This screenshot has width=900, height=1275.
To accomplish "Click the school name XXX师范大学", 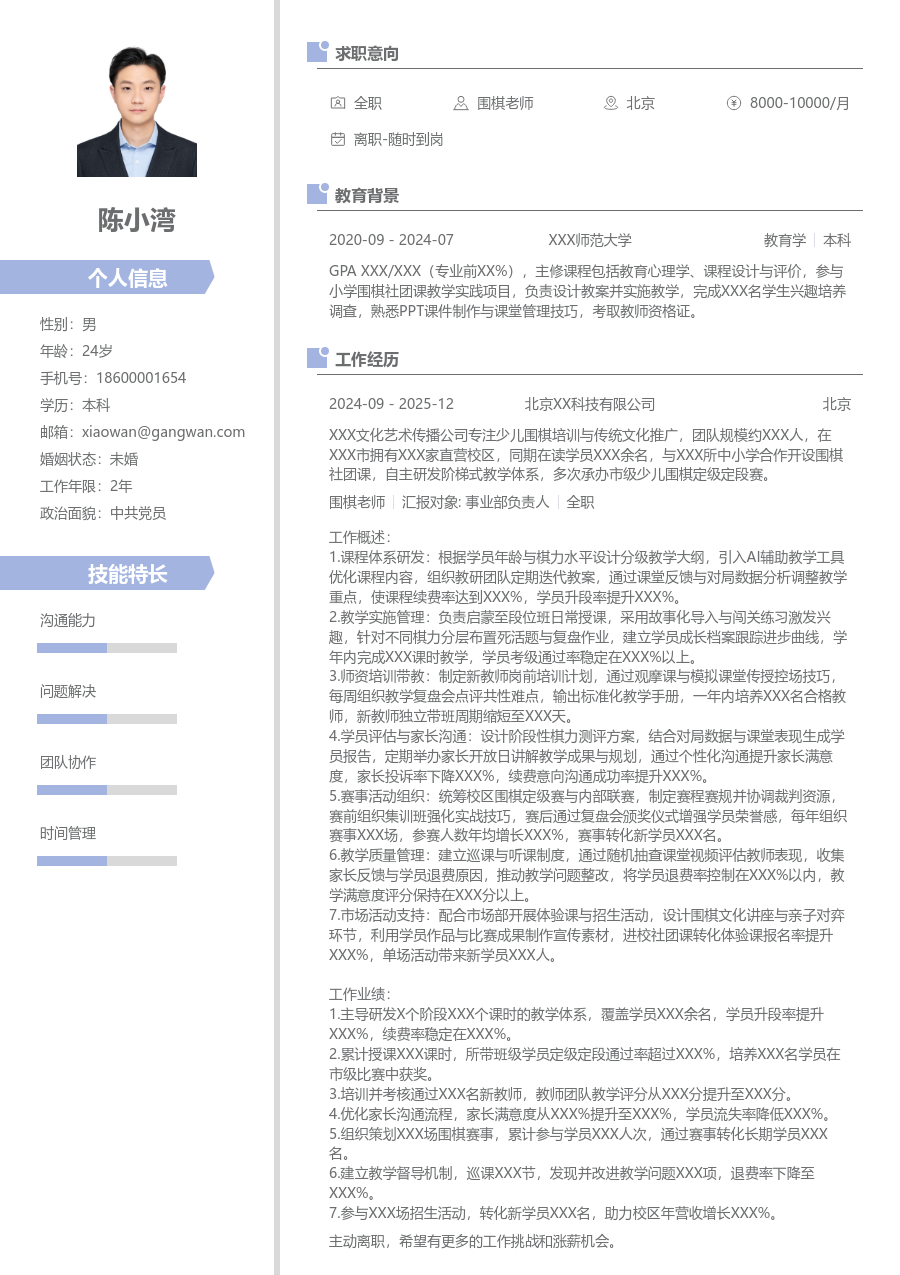I will point(590,240).
